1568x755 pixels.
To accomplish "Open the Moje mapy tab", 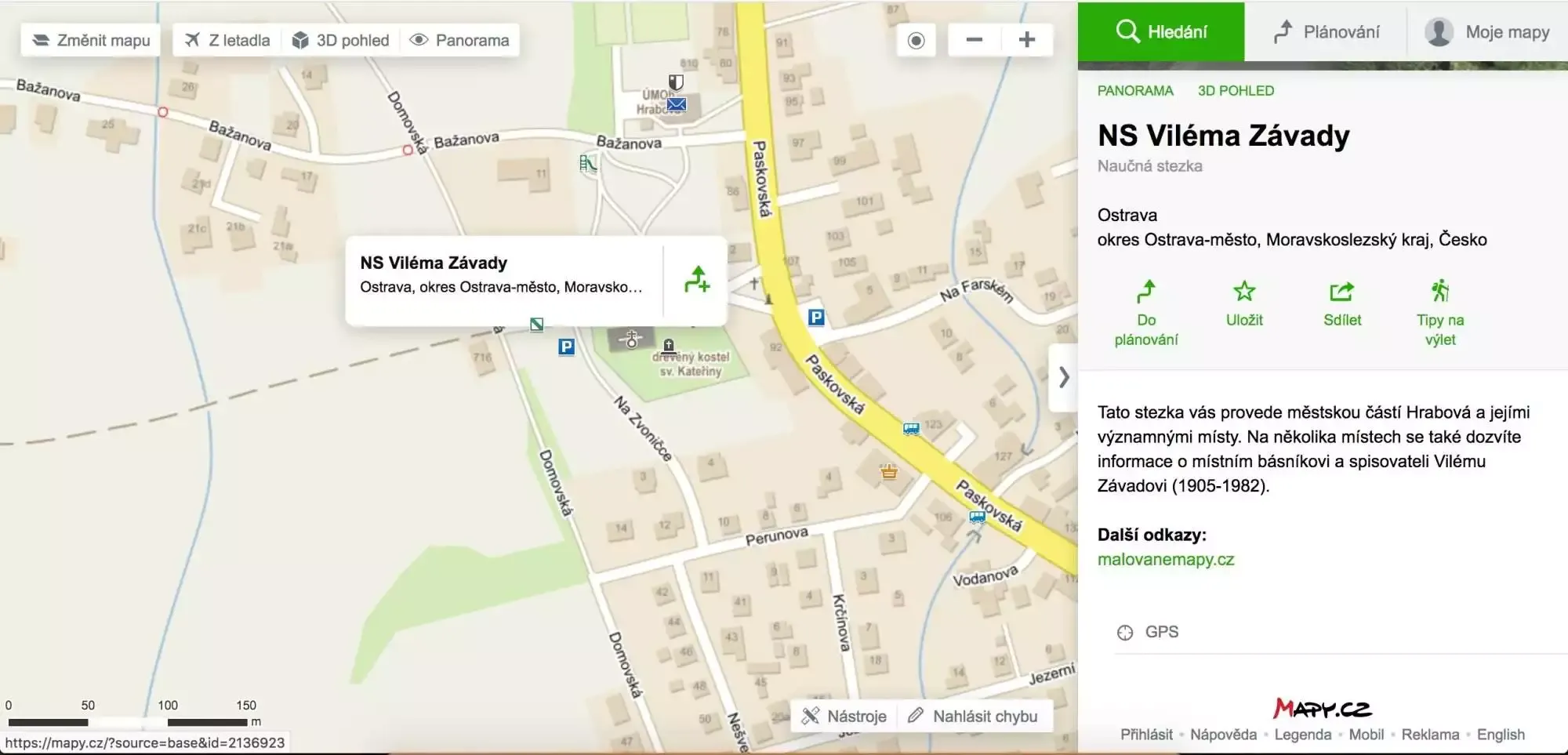I will pyautogui.click(x=1487, y=32).
